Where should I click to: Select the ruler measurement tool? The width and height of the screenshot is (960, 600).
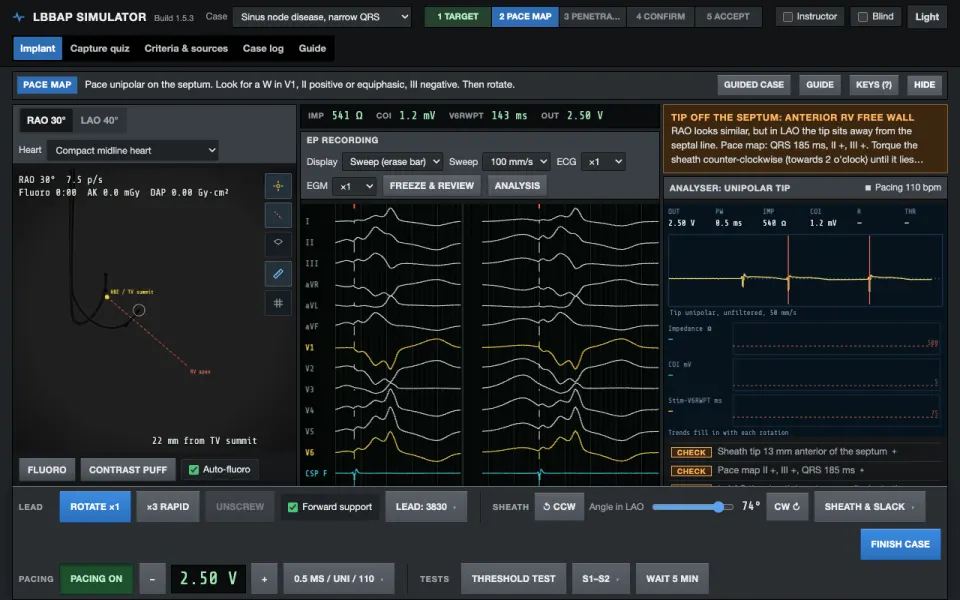click(278, 274)
